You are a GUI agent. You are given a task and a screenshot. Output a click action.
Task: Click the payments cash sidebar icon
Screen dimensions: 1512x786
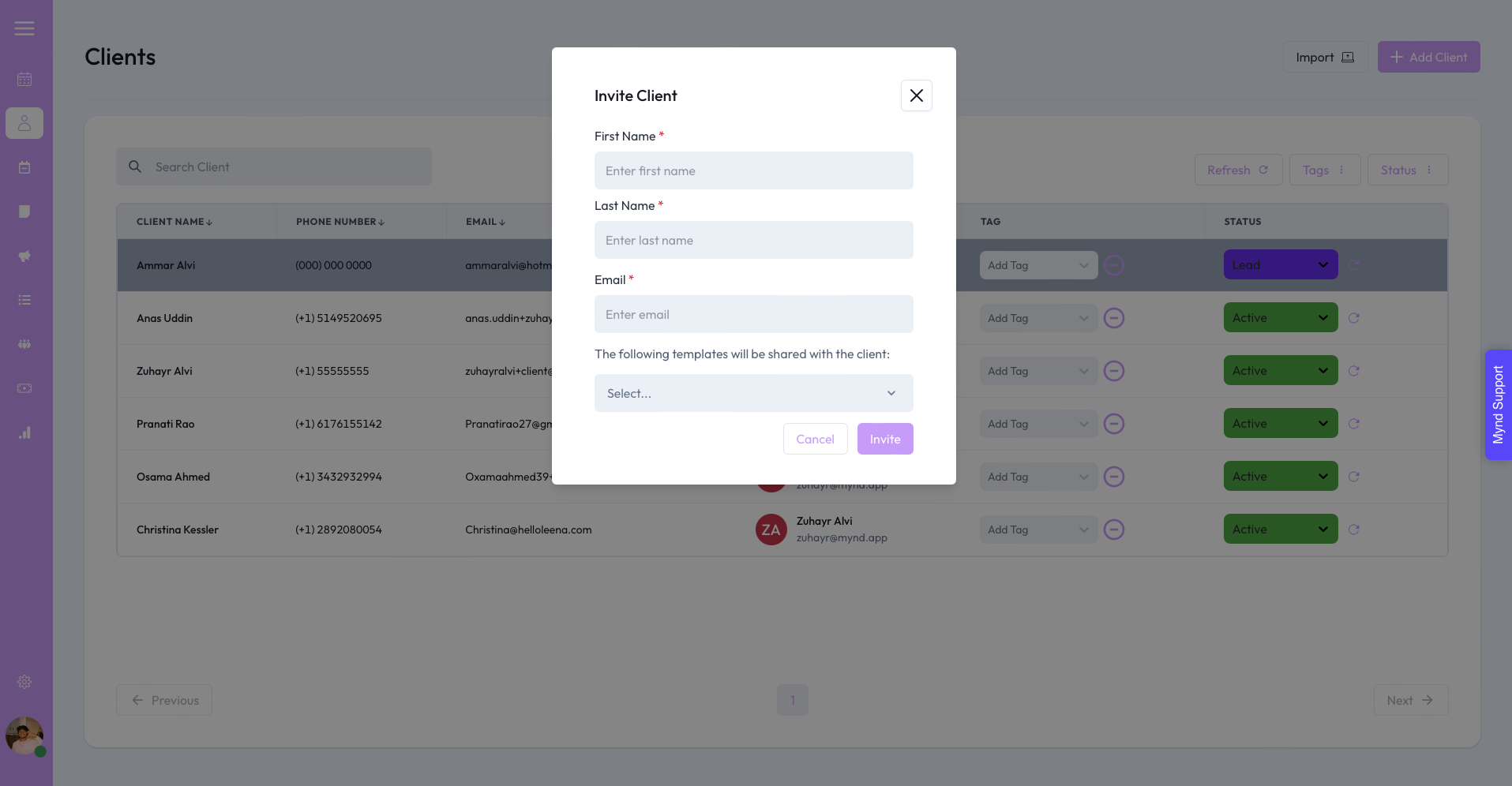click(x=24, y=388)
